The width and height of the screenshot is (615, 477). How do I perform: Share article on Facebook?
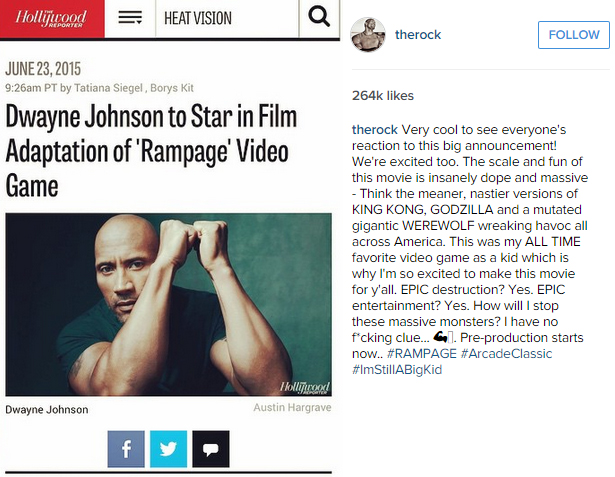coord(126,449)
